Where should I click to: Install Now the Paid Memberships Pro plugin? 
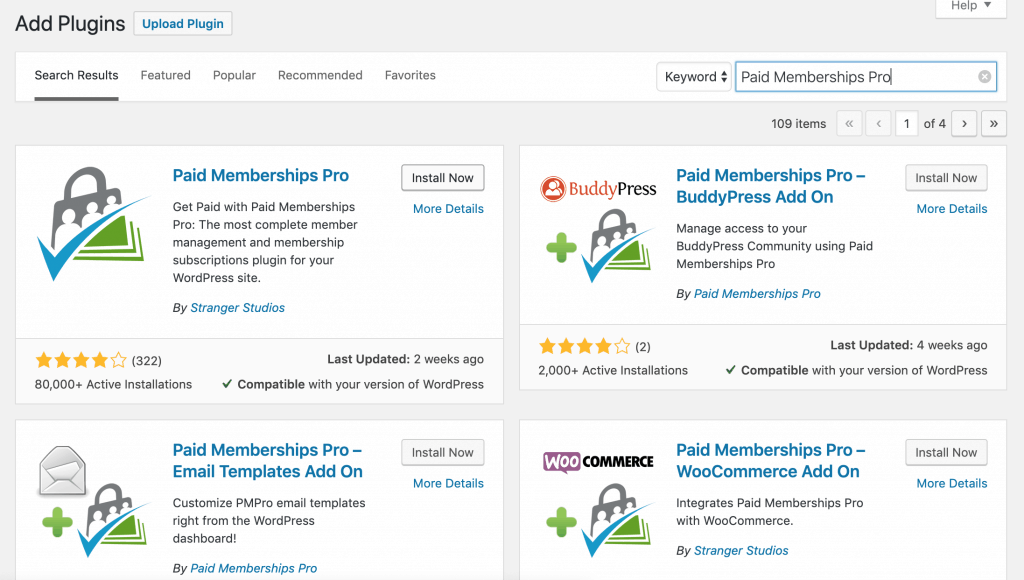pos(443,178)
